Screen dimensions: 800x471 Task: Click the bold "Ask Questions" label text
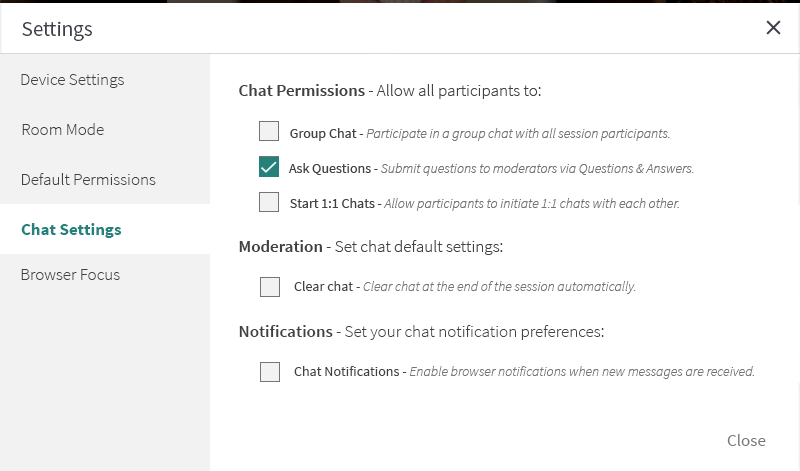330,168
